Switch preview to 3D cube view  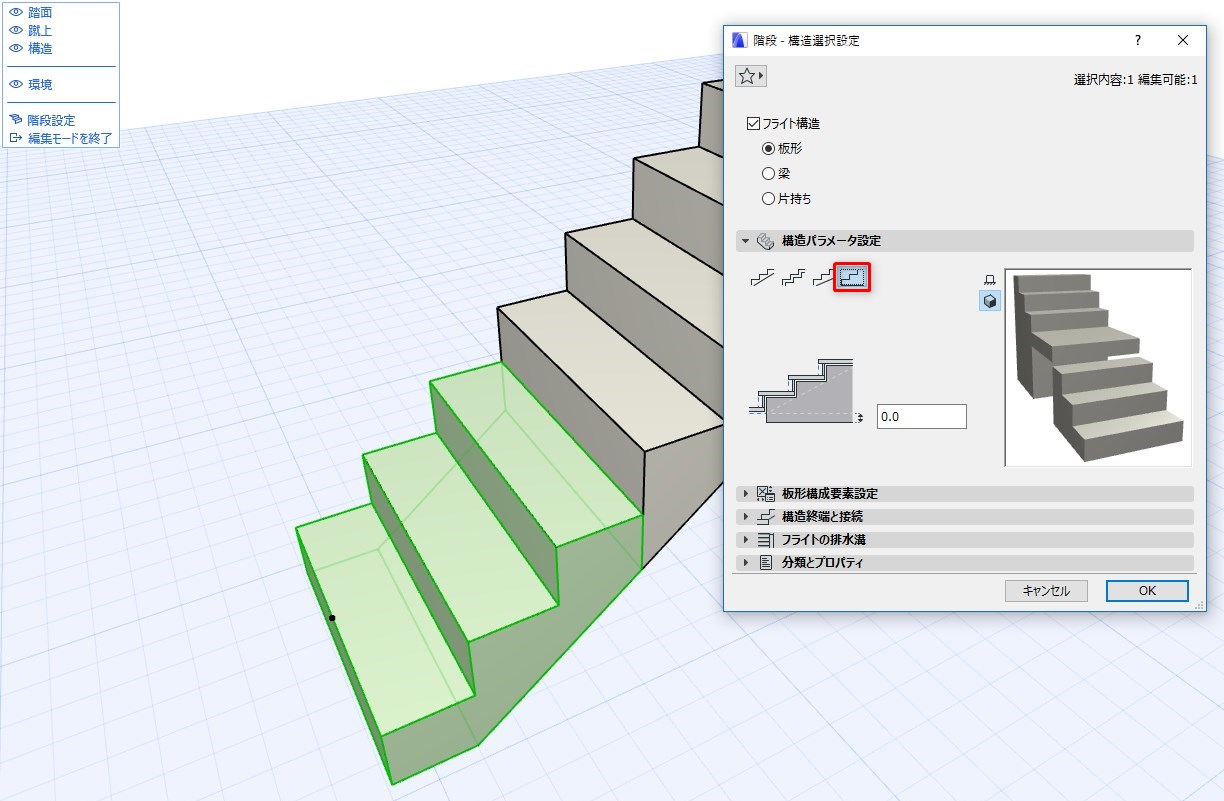pos(990,301)
